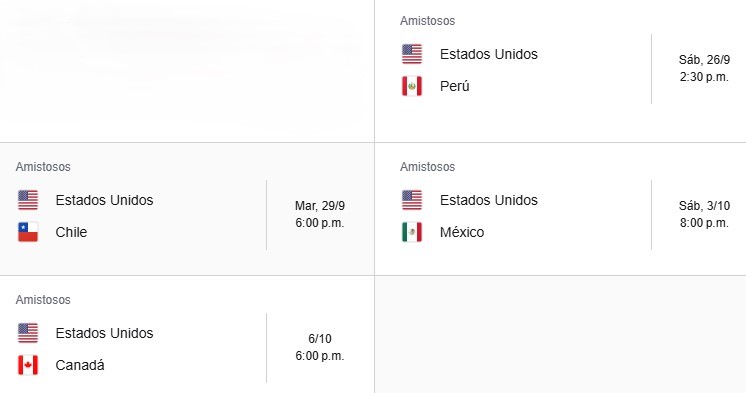Click the 6/10 6:00 p.m. match time
Image resolution: width=746 pixels, height=393 pixels.
320,347
